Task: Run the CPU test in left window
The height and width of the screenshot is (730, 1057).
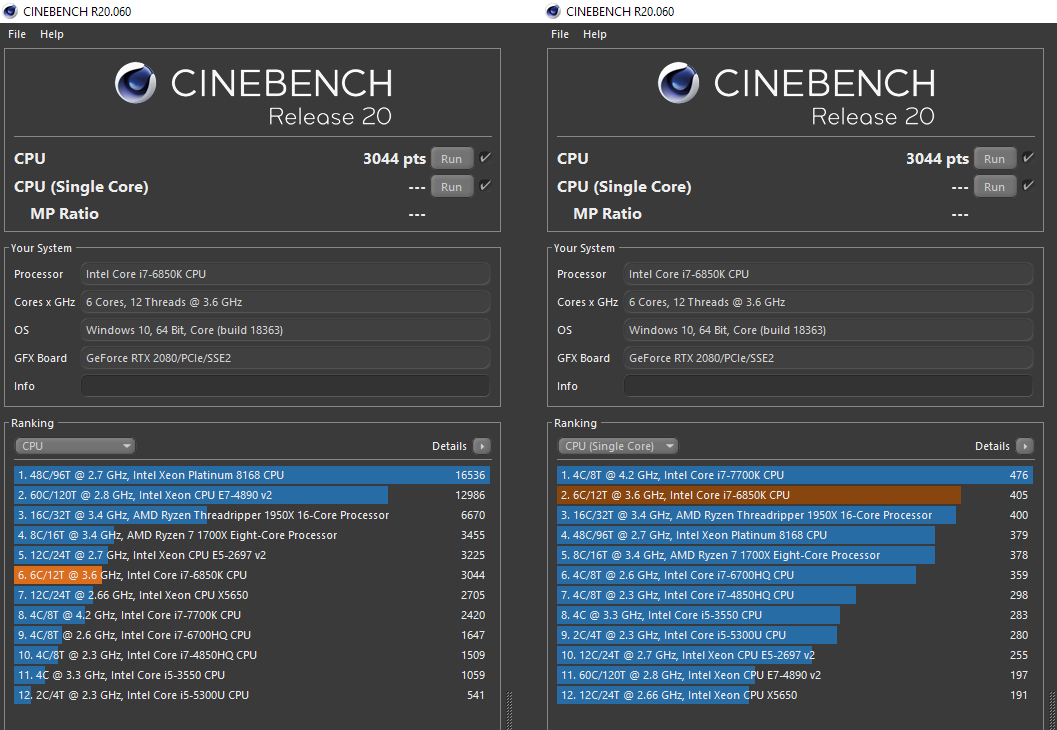Action: [452, 159]
